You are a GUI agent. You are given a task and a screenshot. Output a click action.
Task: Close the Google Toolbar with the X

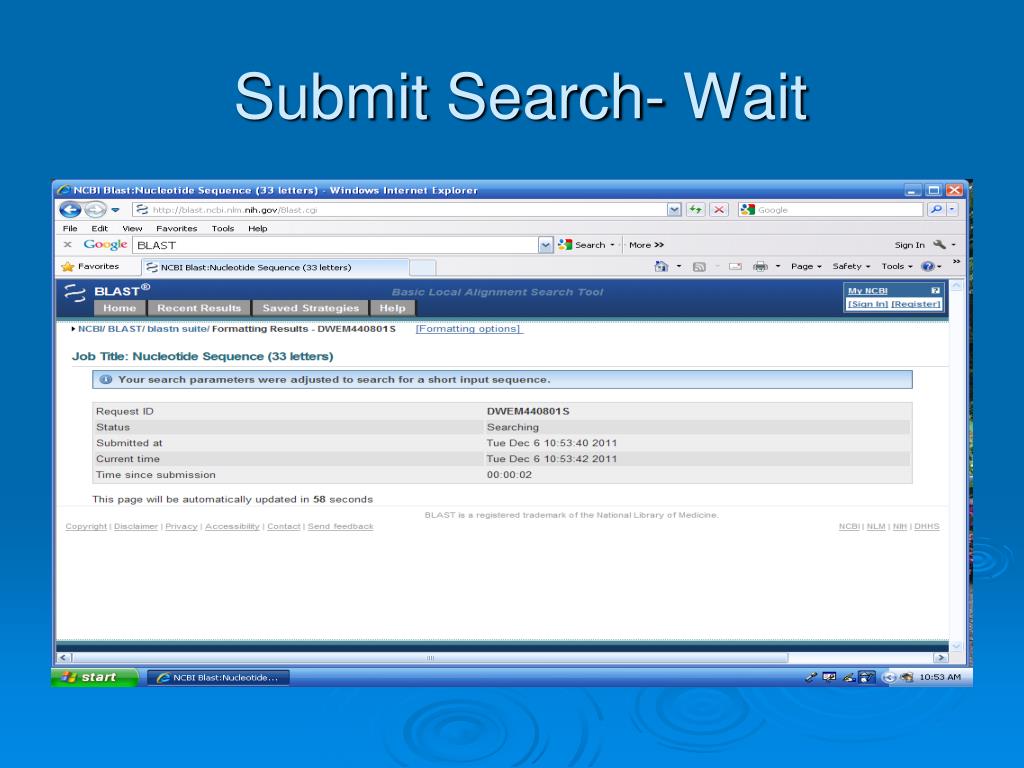67,244
